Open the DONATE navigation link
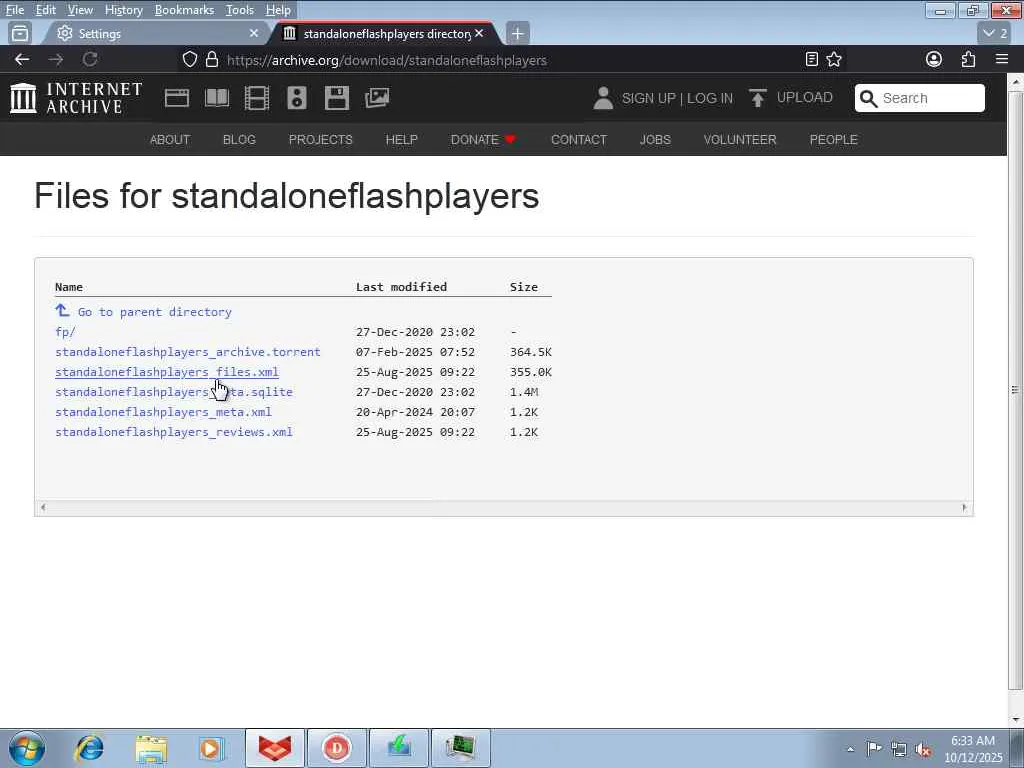1024x768 pixels. [x=483, y=140]
